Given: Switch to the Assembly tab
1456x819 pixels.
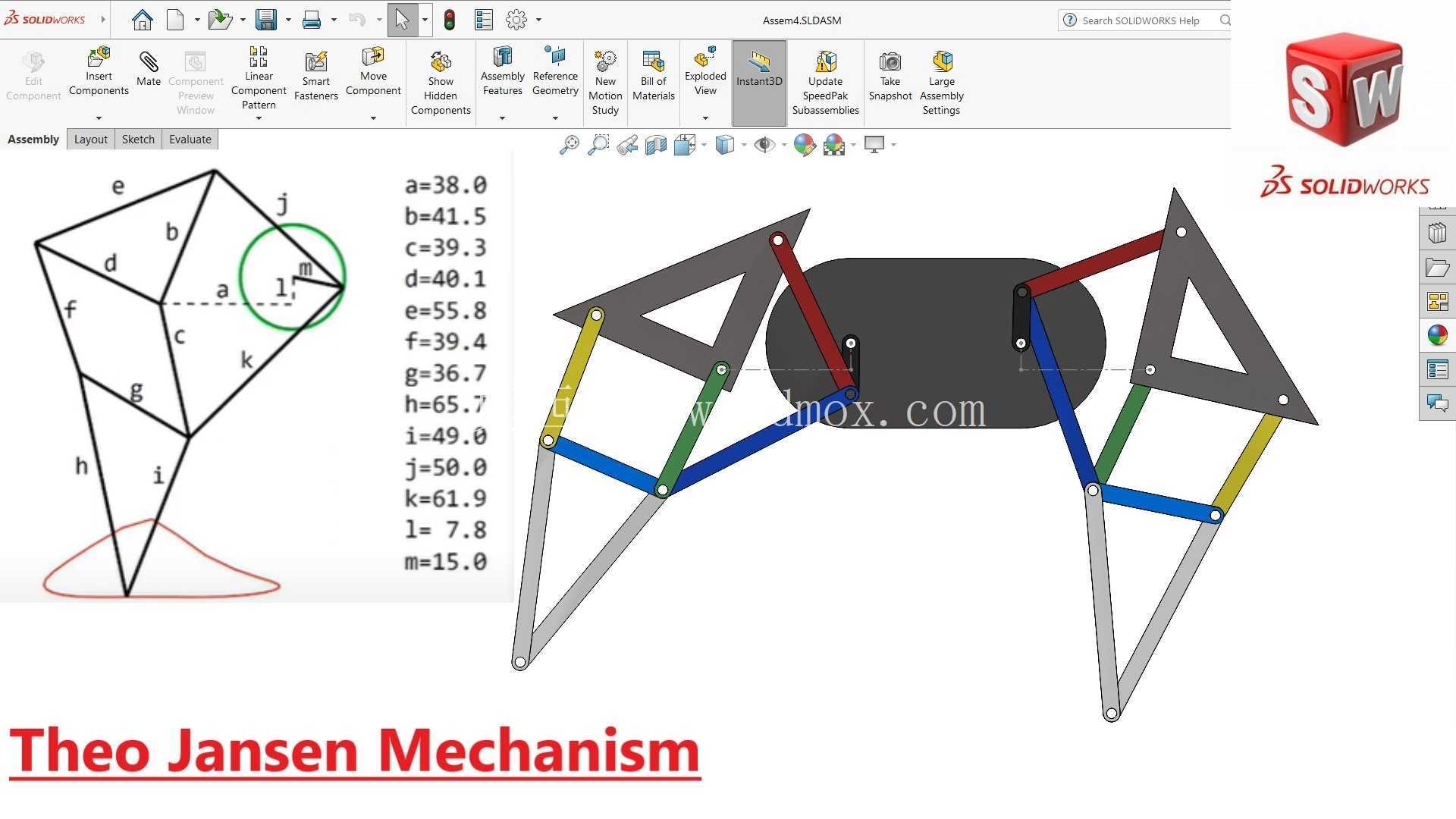Looking at the screenshot, I should pyautogui.click(x=33, y=140).
